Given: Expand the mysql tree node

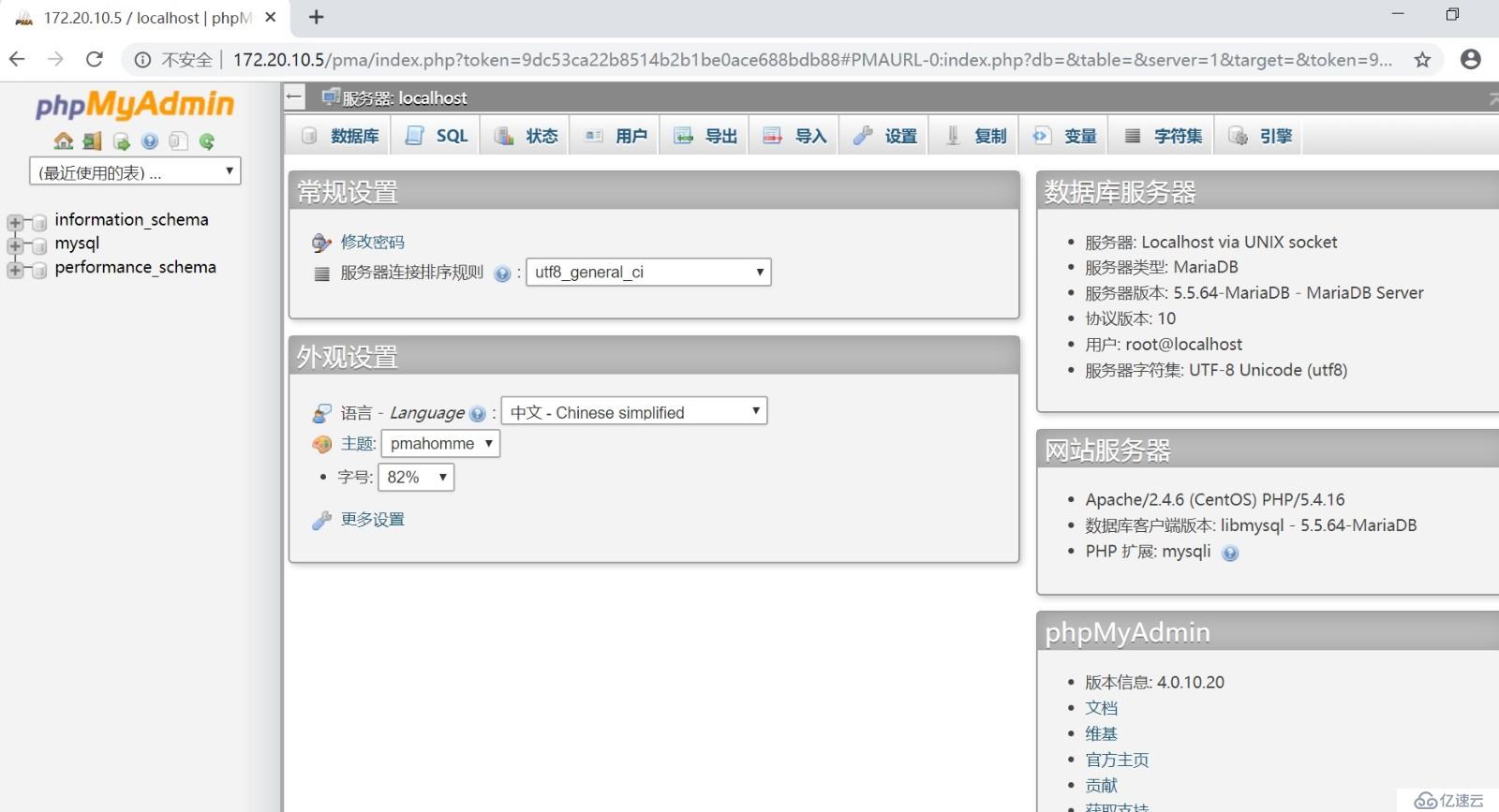Looking at the screenshot, I should point(15,245).
